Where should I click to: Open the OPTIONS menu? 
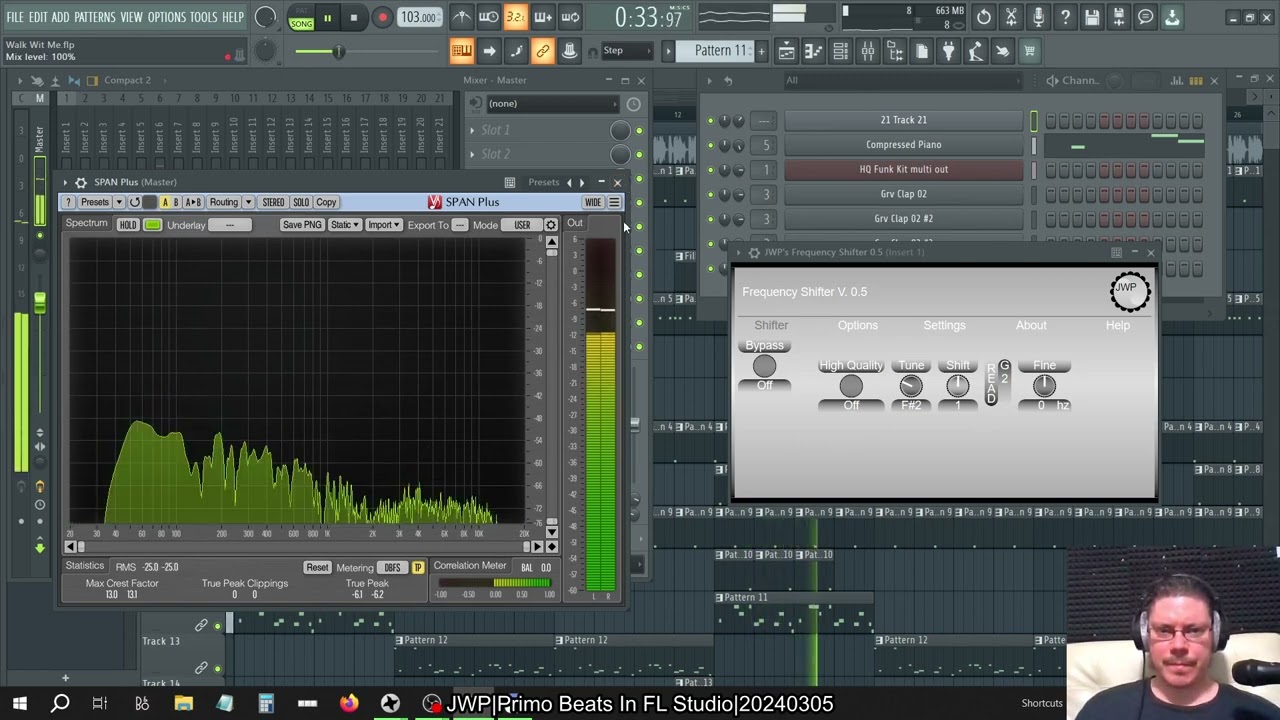click(167, 18)
